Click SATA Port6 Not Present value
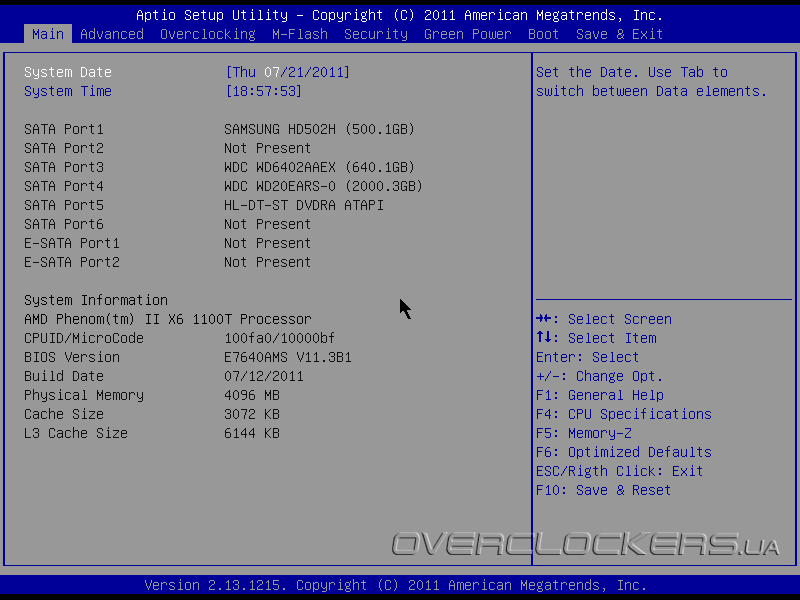 (x=267, y=224)
